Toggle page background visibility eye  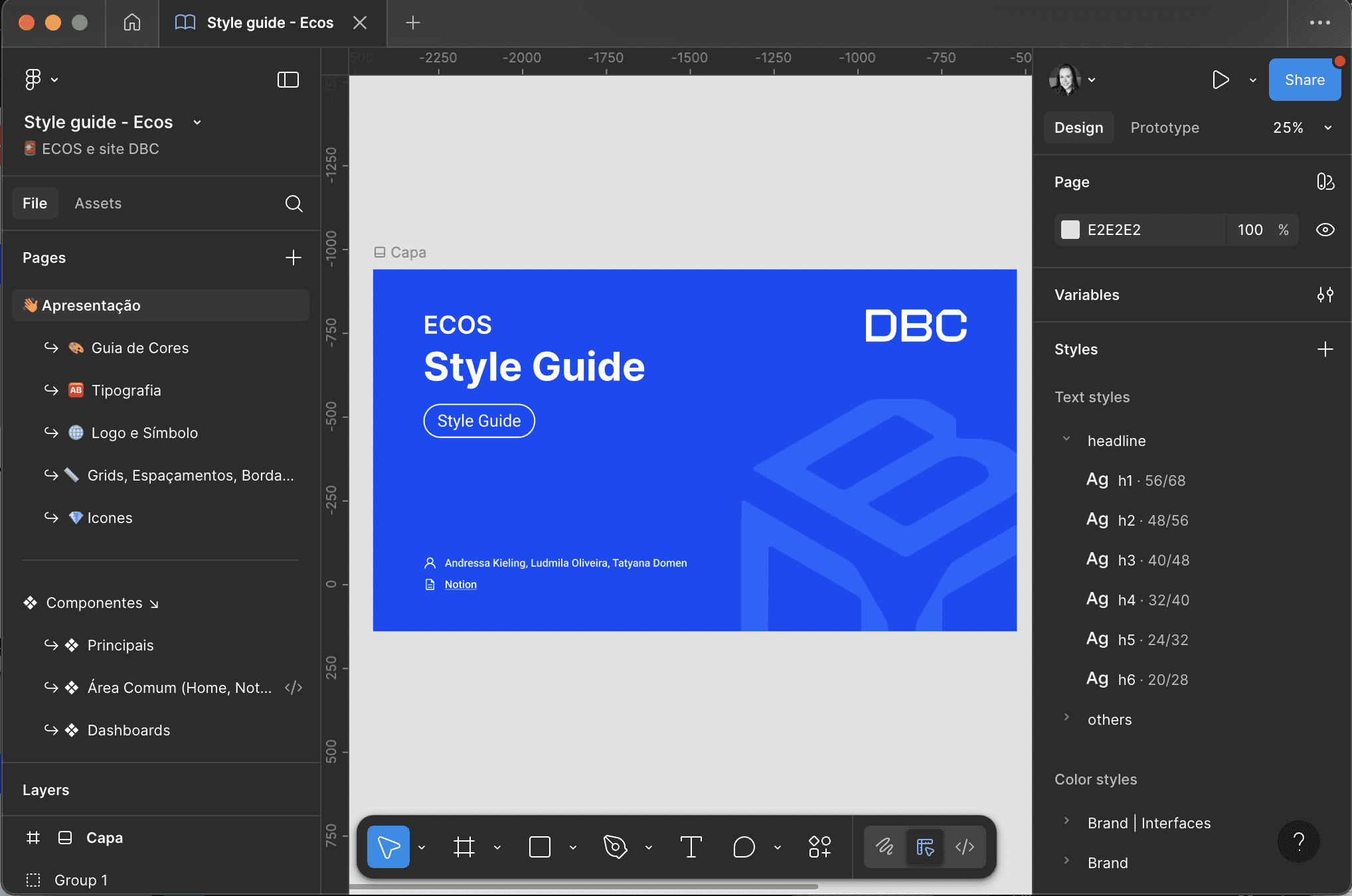tap(1325, 230)
